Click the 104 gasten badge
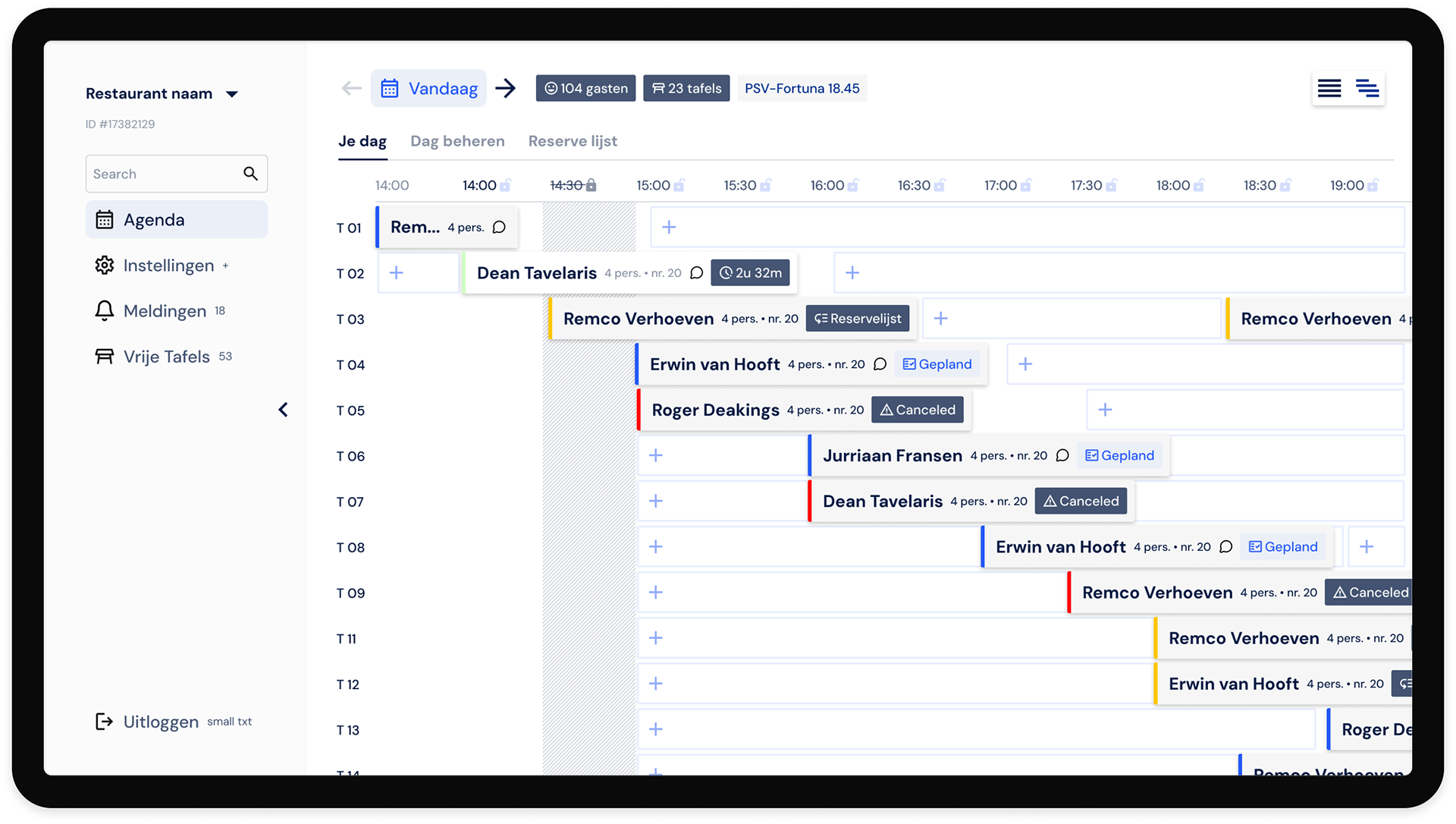The height and width of the screenshot is (824, 1456). tap(585, 88)
